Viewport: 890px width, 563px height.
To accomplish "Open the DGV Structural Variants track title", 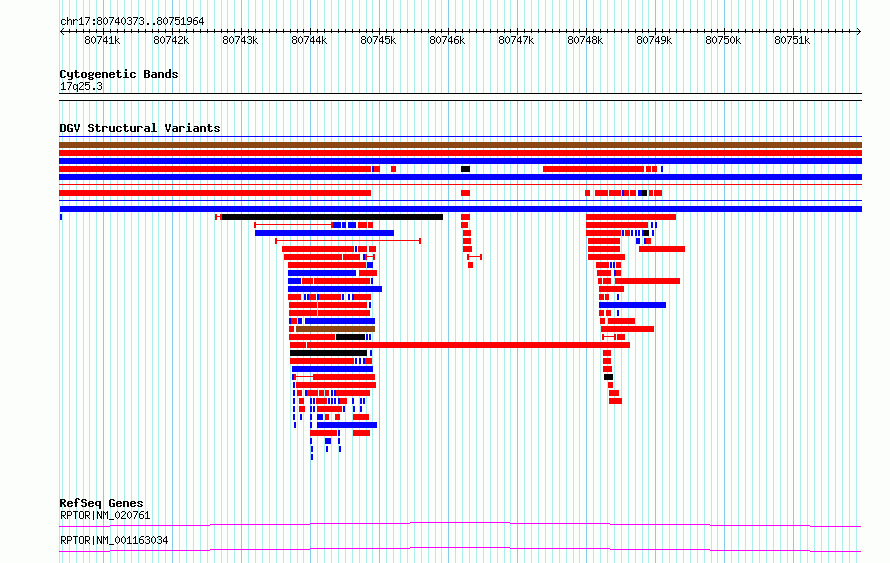I will (140, 128).
